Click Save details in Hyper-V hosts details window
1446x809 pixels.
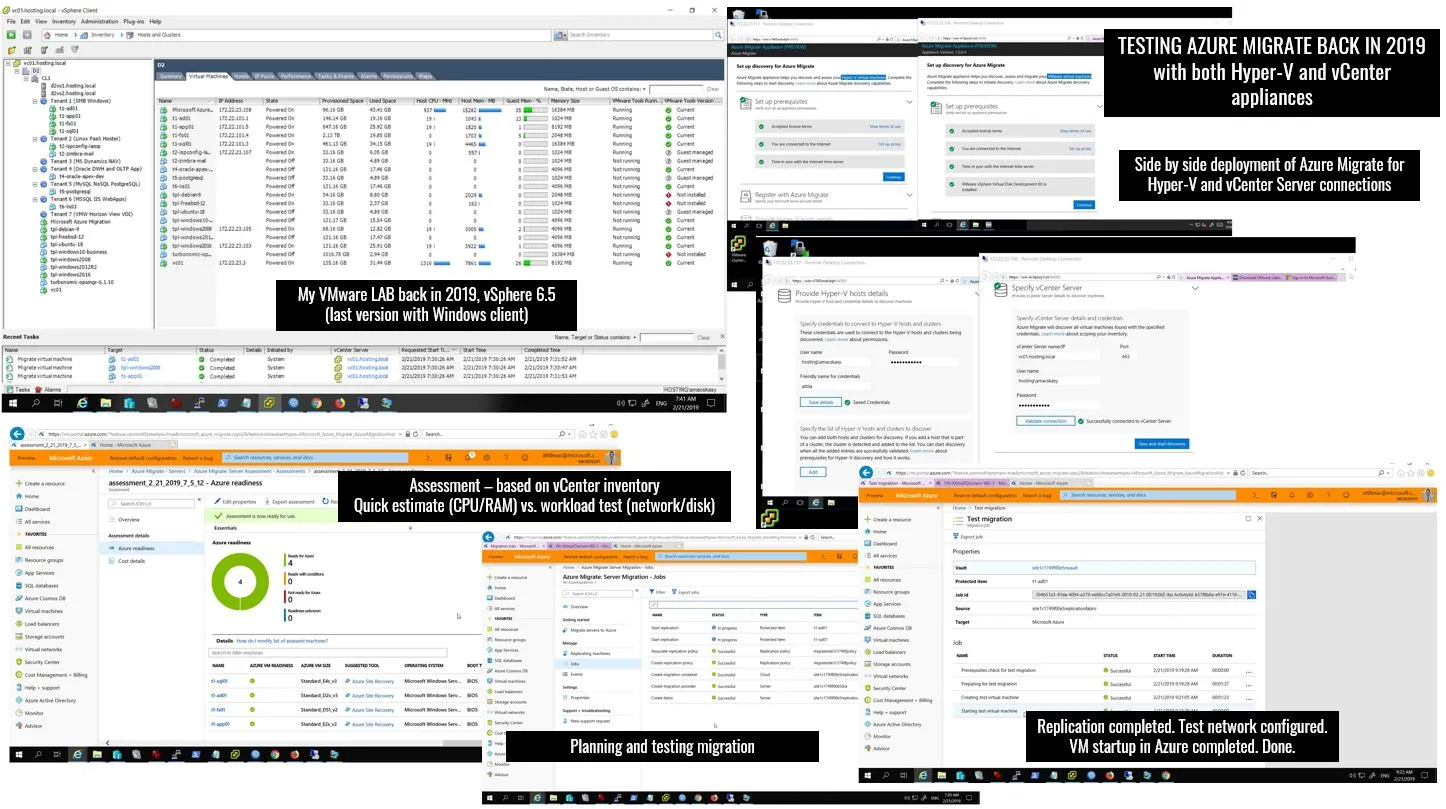point(819,402)
